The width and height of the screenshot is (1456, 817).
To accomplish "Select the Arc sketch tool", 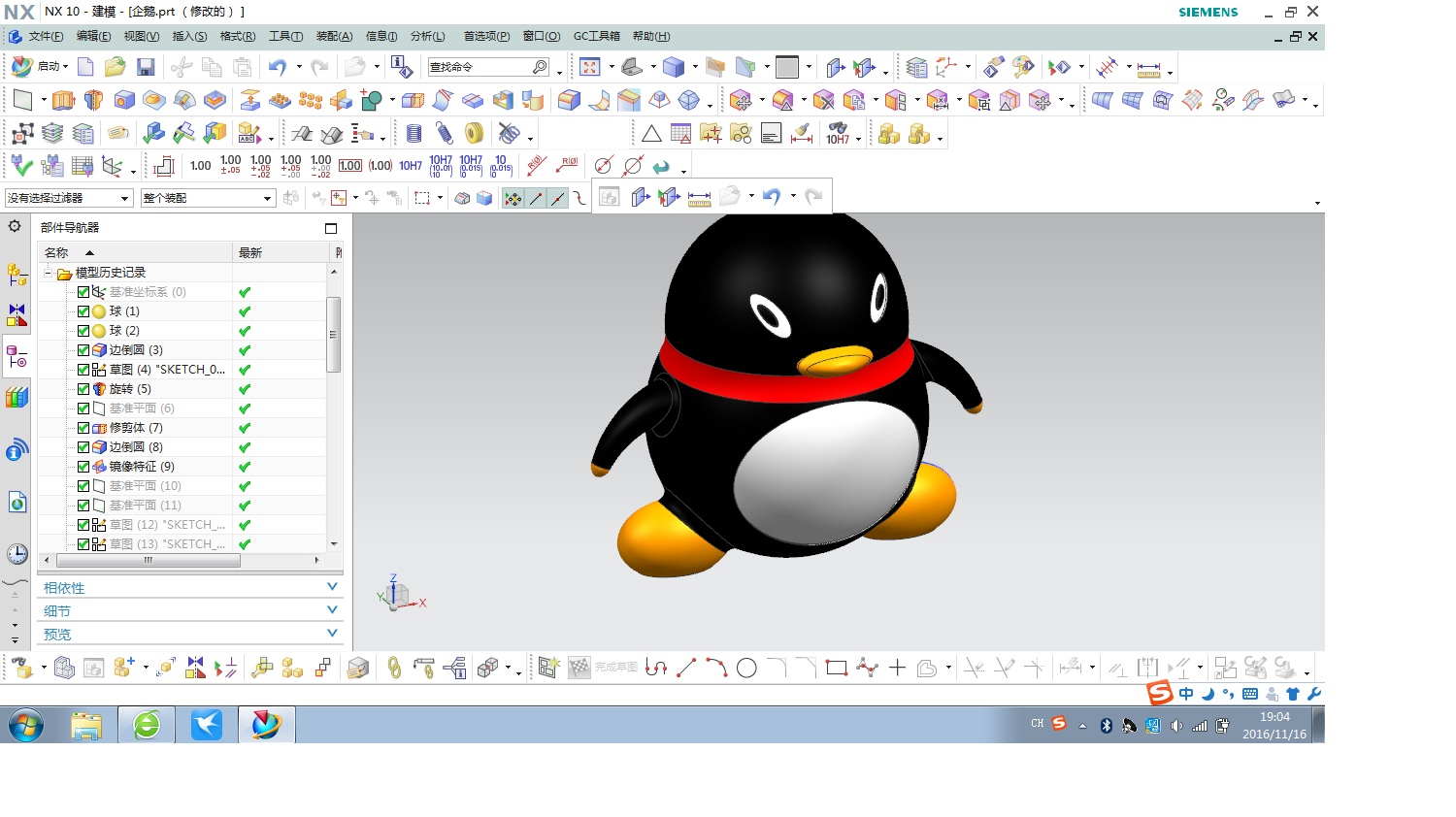I will pyautogui.click(x=716, y=668).
